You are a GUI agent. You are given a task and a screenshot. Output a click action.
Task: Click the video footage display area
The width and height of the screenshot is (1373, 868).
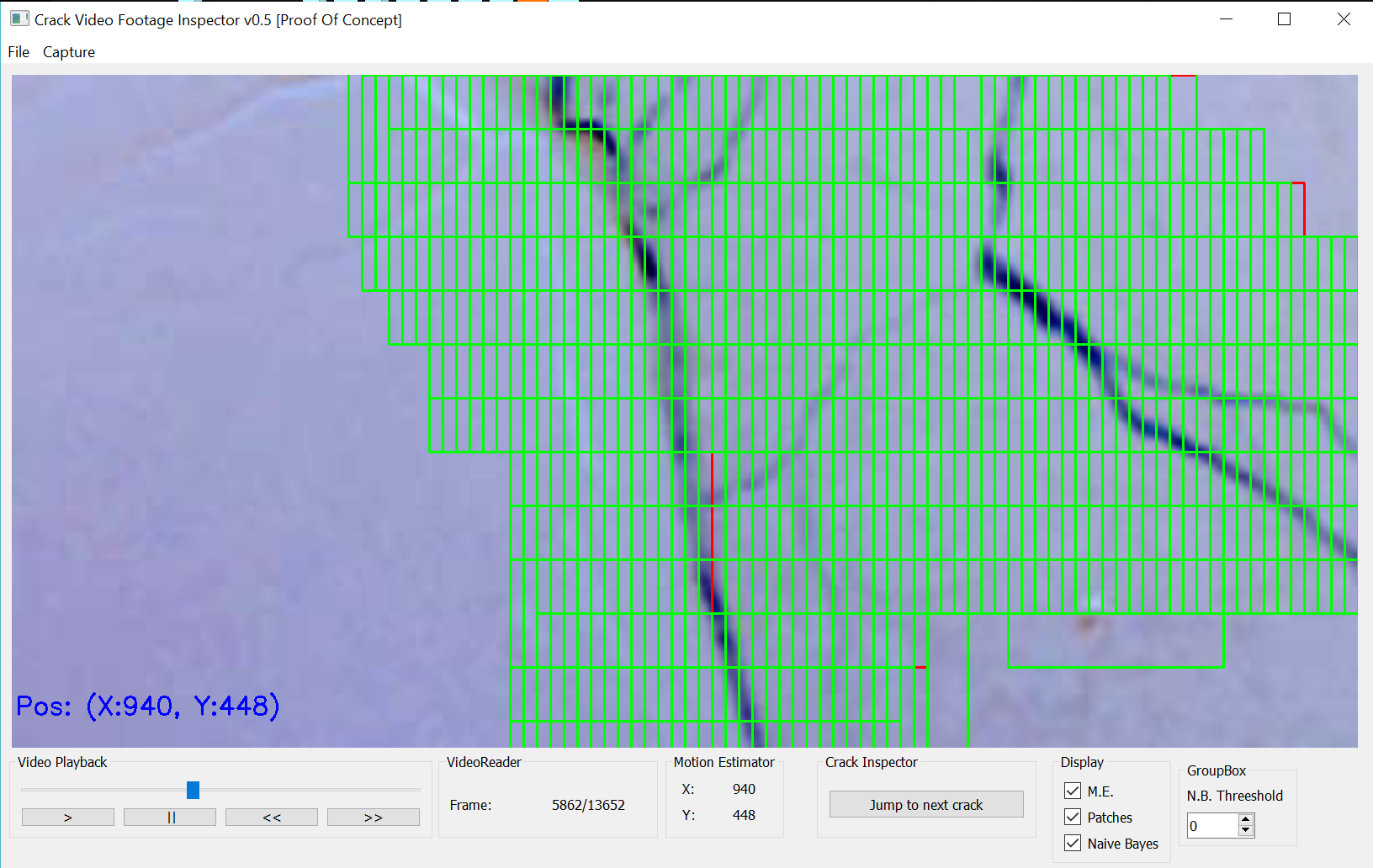(x=685, y=411)
